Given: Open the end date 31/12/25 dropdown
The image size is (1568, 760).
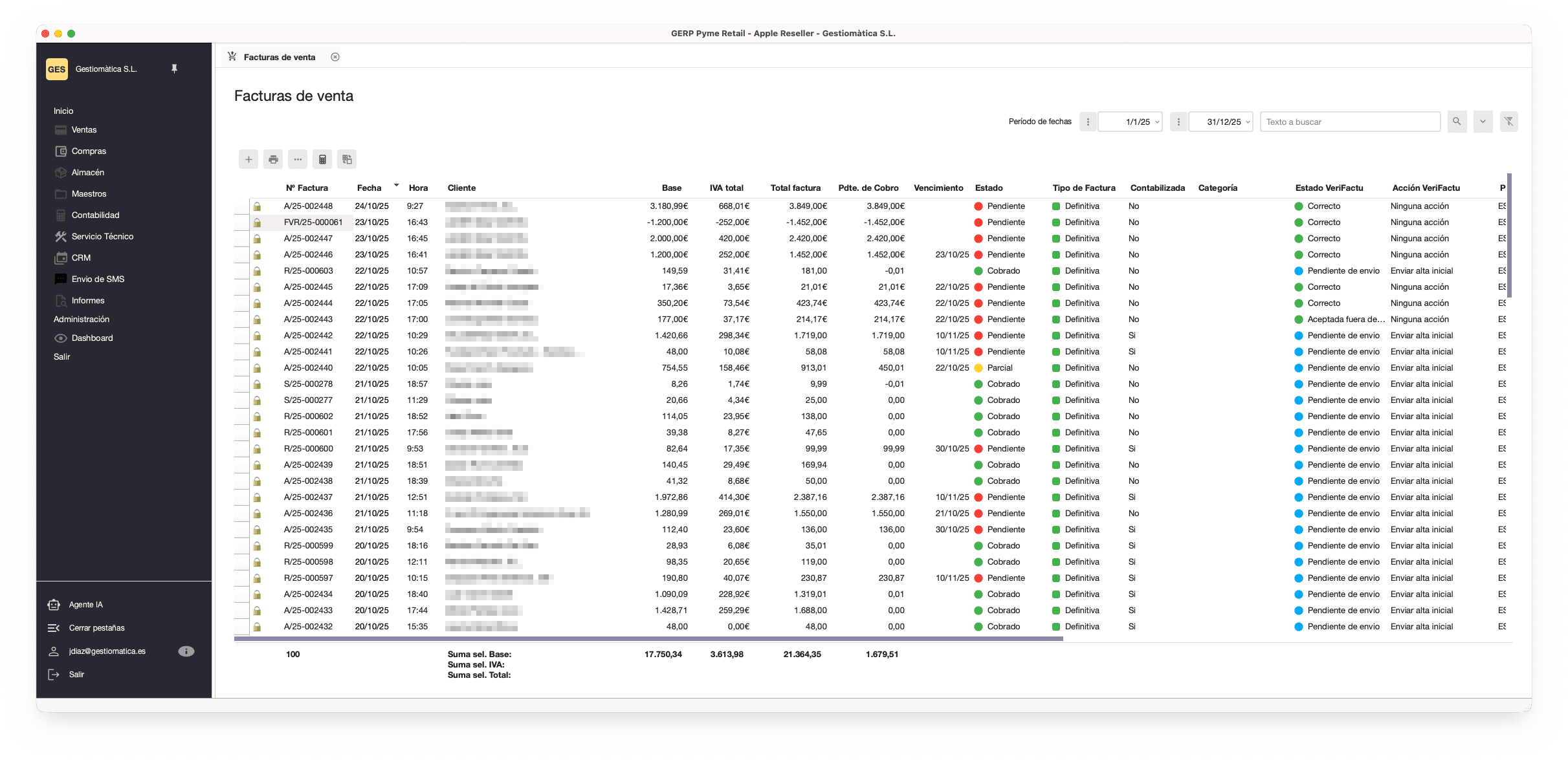Looking at the screenshot, I should pos(1248,122).
